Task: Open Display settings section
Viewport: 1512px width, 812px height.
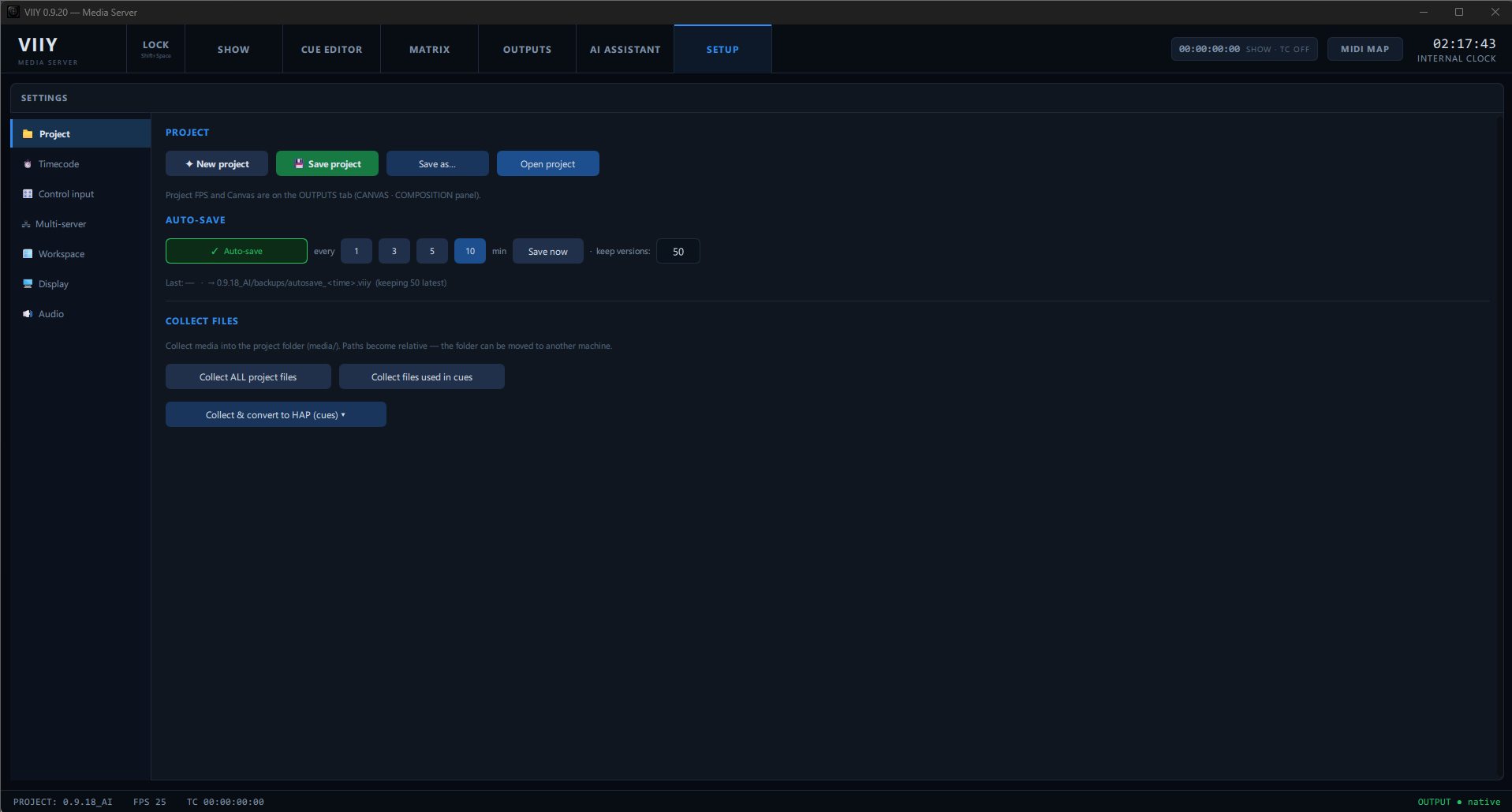Action: (80, 284)
